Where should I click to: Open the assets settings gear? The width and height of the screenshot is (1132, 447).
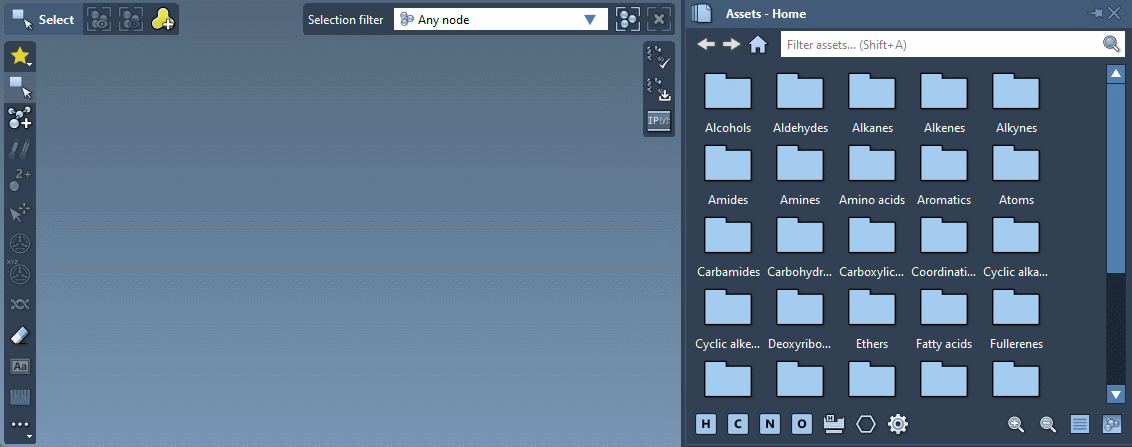click(898, 424)
